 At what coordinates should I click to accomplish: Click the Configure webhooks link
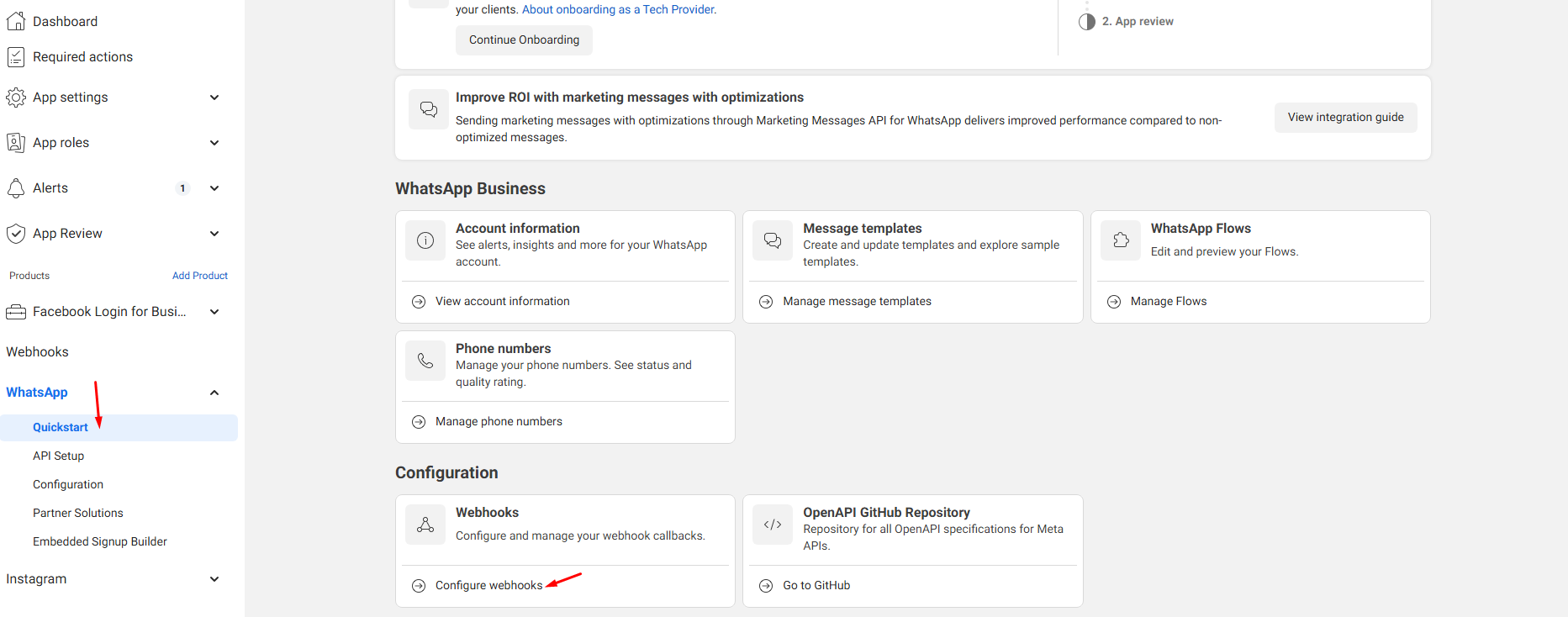coord(488,586)
